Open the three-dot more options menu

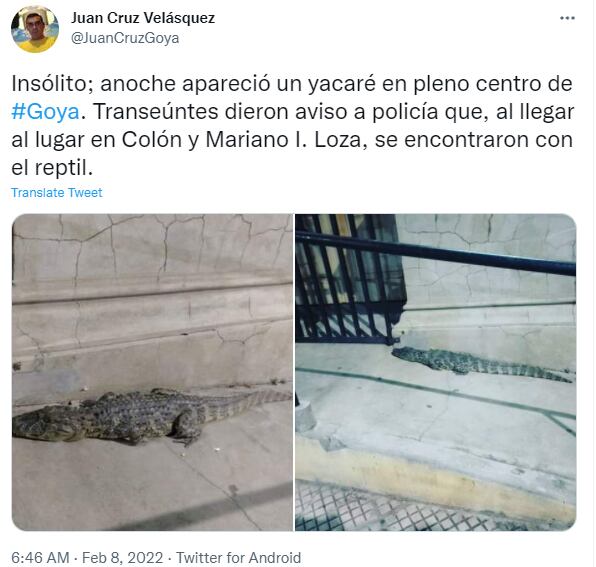pyautogui.click(x=567, y=18)
